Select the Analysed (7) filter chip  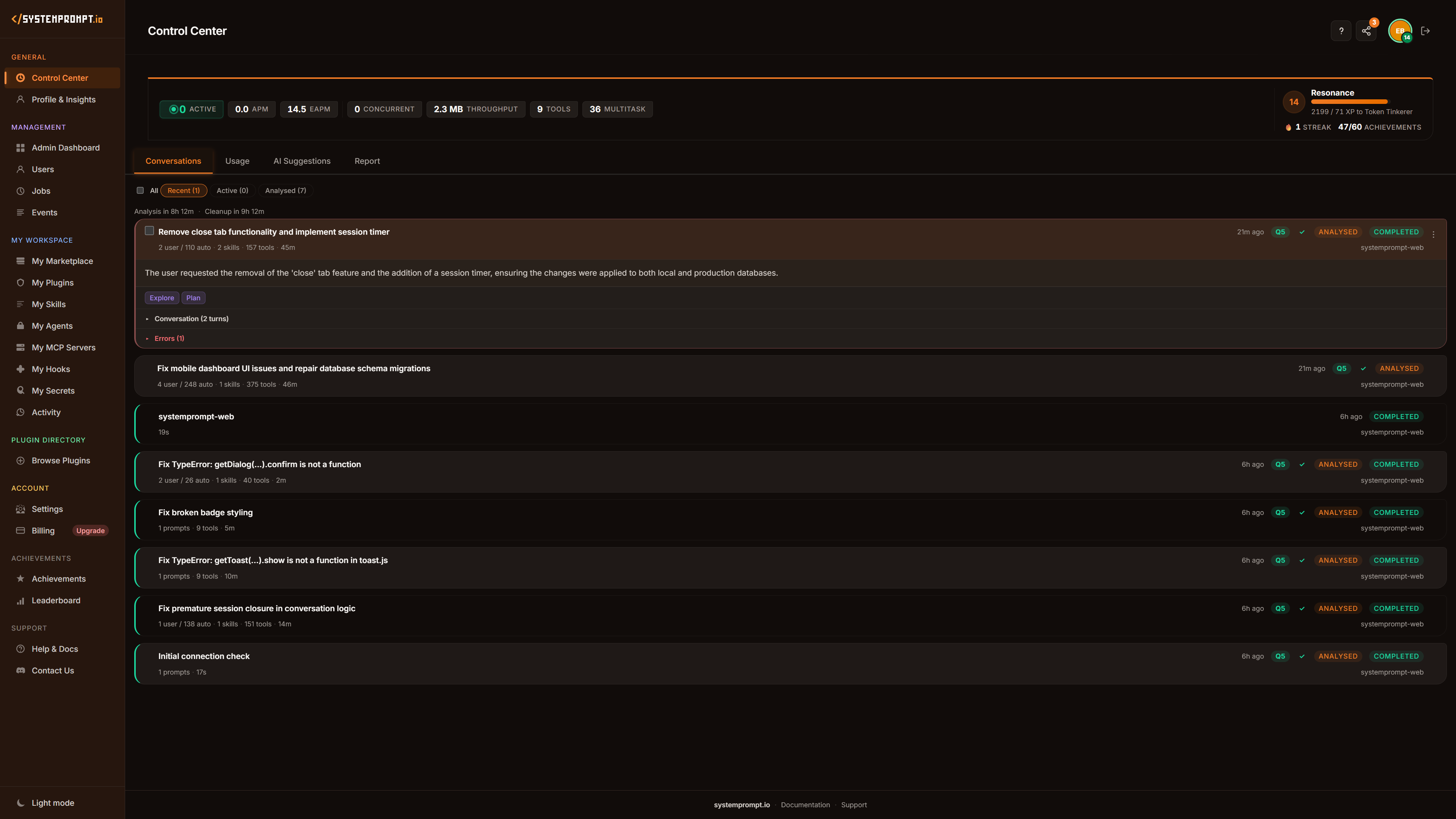point(286,190)
